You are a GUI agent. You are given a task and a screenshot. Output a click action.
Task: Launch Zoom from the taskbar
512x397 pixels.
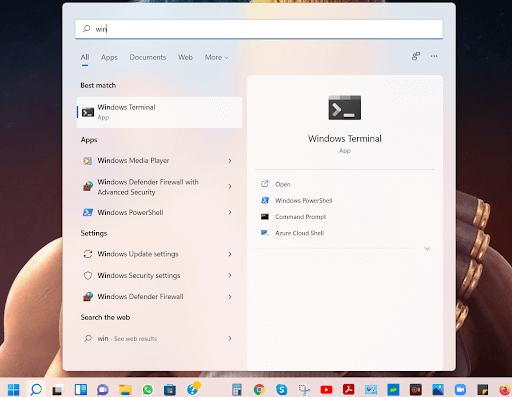click(x=460, y=389)
